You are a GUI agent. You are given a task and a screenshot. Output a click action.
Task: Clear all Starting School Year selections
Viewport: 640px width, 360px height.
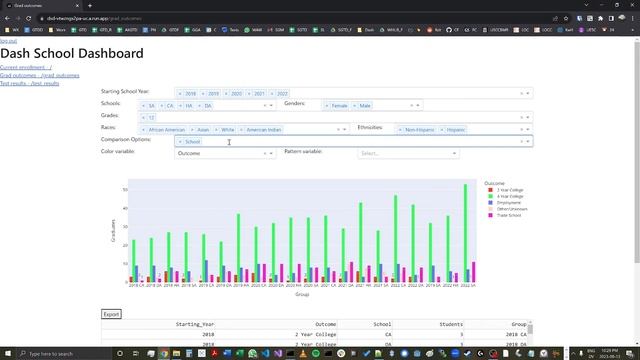[521, 93]
